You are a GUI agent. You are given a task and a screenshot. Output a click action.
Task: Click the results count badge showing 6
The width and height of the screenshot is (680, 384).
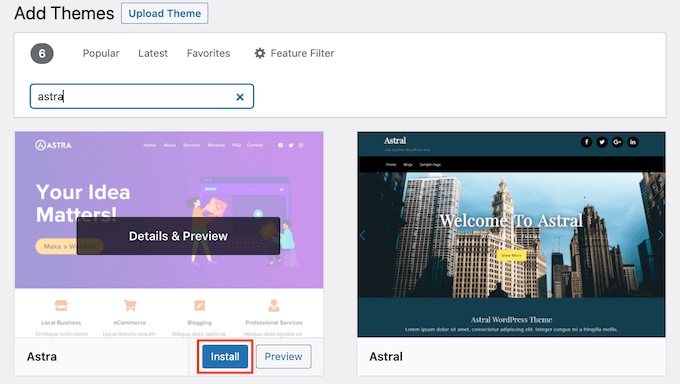[42, 53]
